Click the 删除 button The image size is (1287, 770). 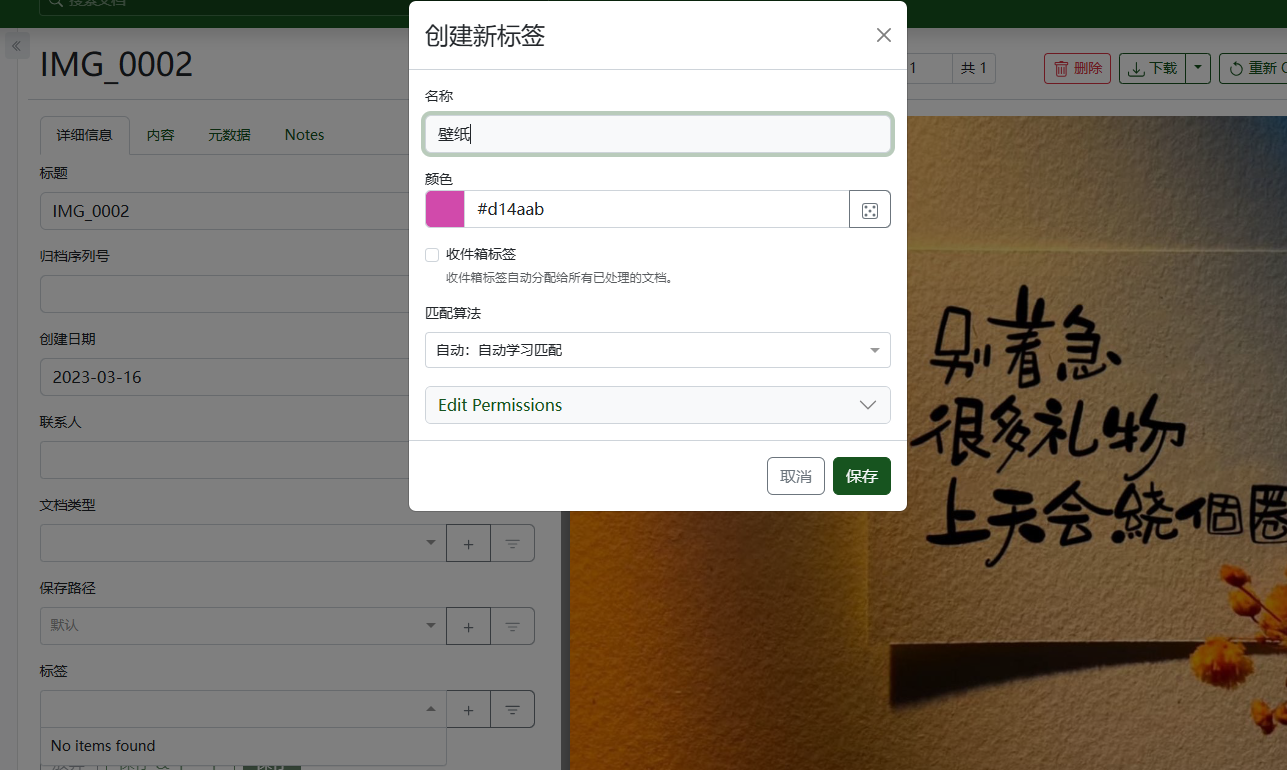[x=1077, y=68]
